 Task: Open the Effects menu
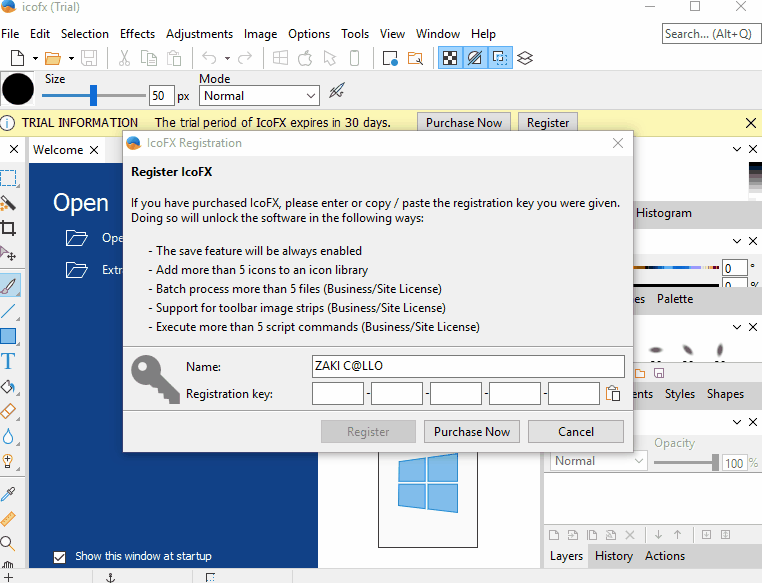(138, 34)
